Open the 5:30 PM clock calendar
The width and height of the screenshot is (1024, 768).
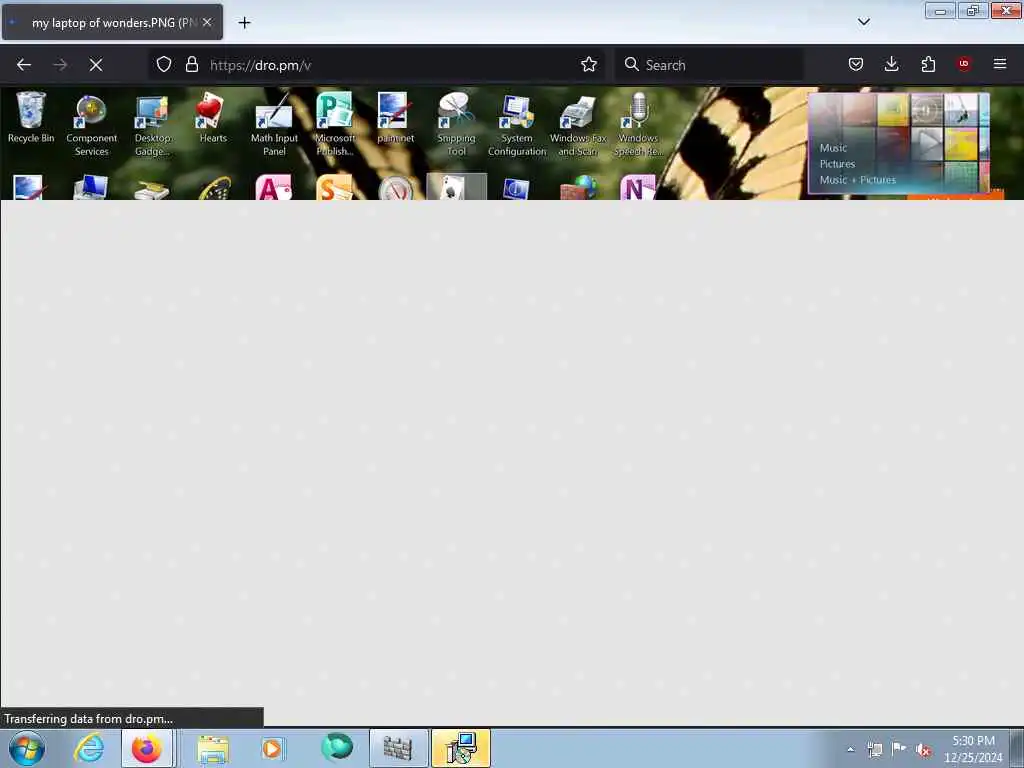(972, 748)
